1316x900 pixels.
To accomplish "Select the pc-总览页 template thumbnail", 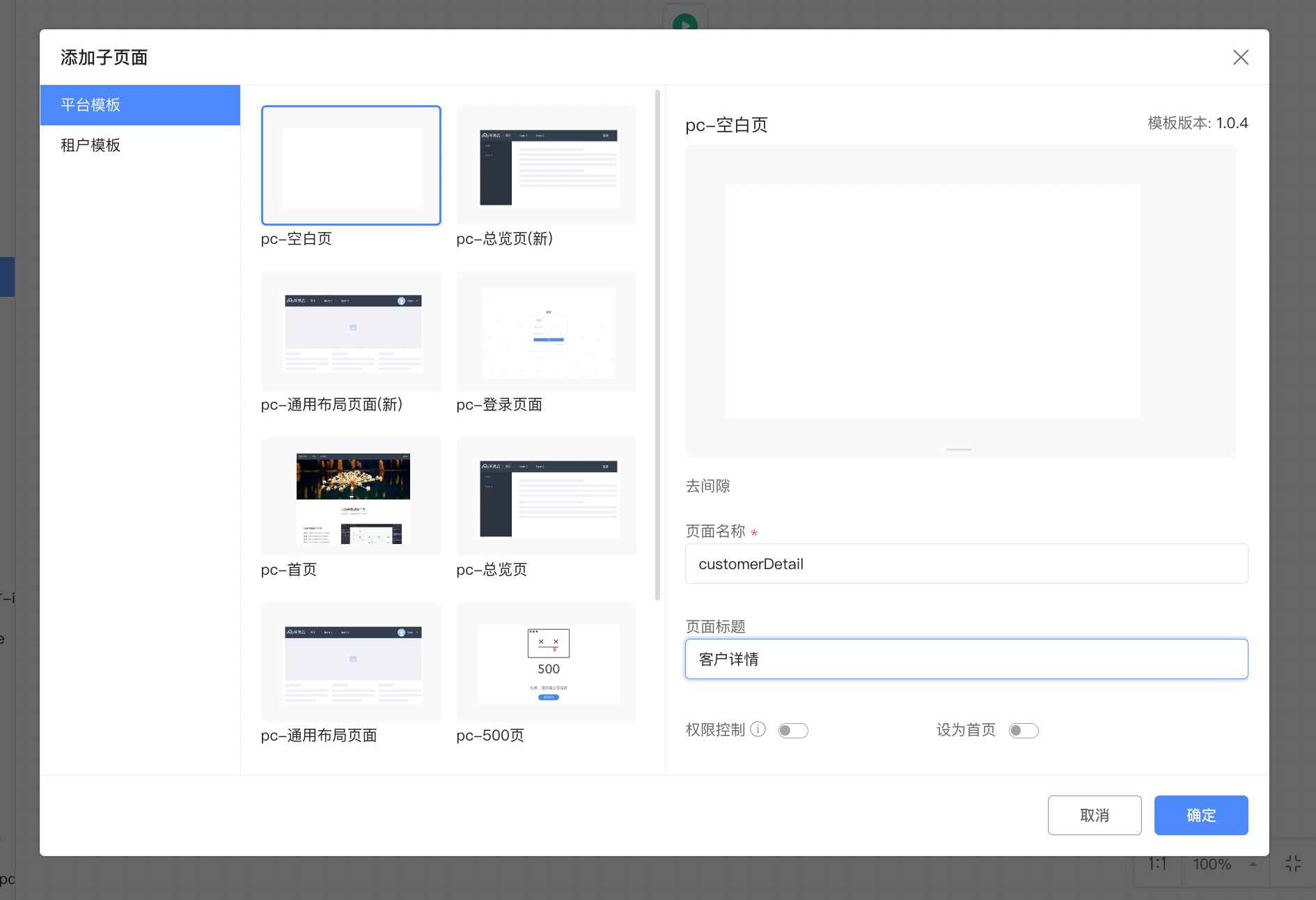I will (547, 497).
